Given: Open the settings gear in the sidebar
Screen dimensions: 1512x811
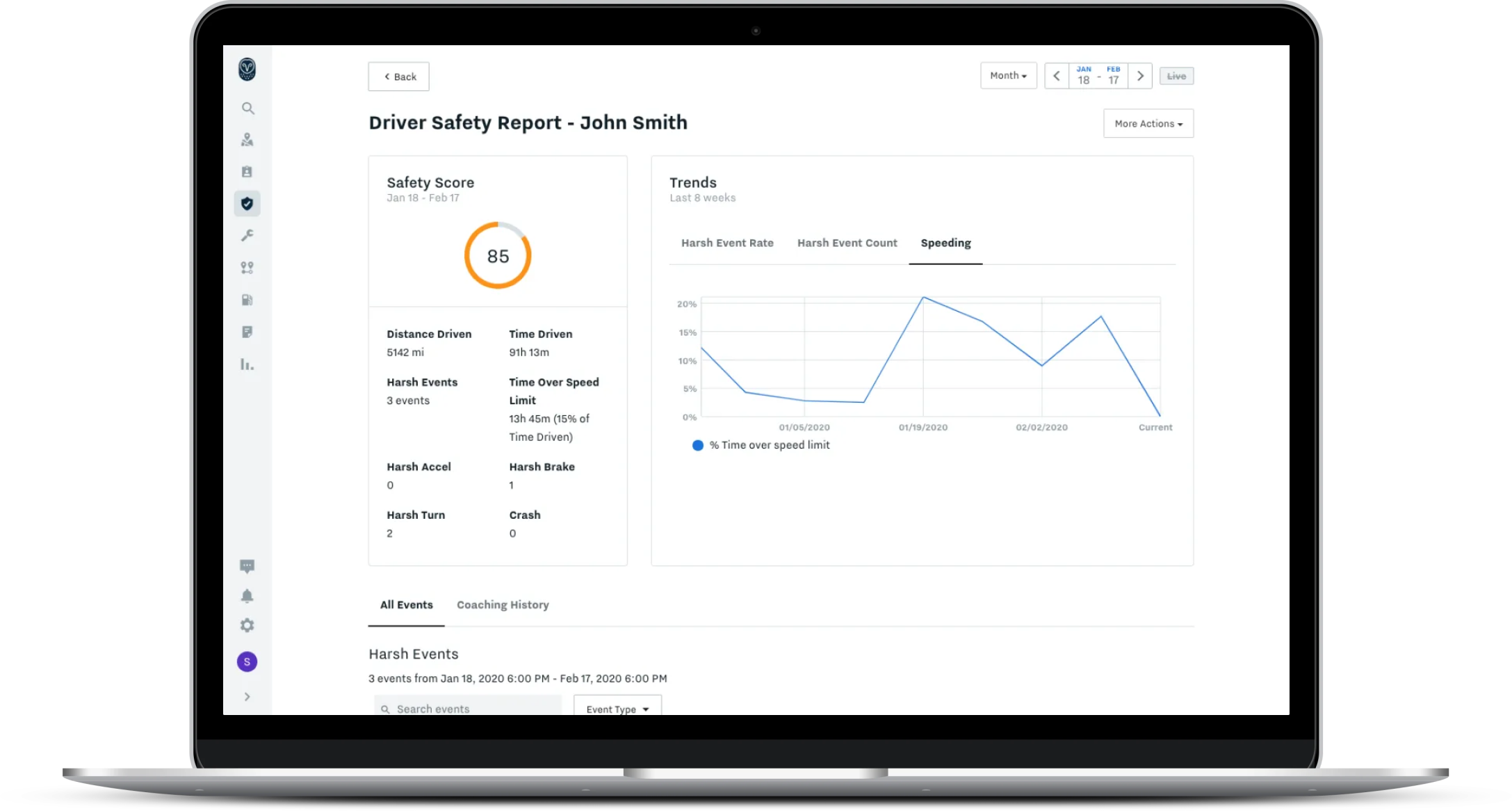Looking at the screenshot, I should tap(248, 625).
